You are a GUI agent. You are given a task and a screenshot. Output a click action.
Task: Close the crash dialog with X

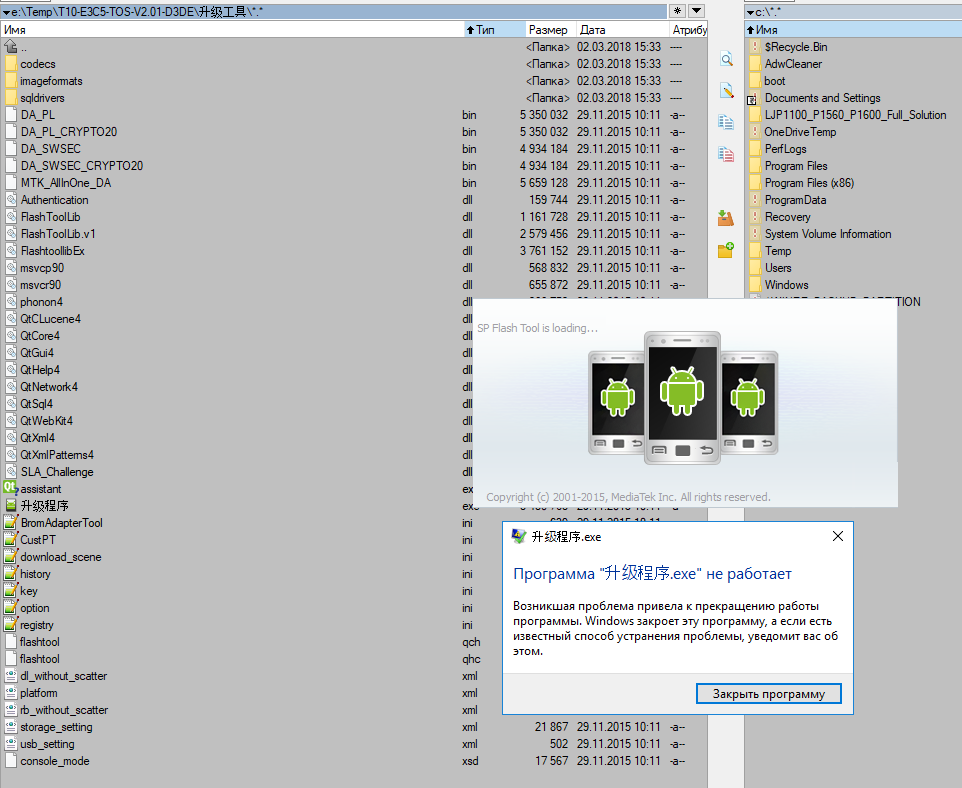pos(837,537)
